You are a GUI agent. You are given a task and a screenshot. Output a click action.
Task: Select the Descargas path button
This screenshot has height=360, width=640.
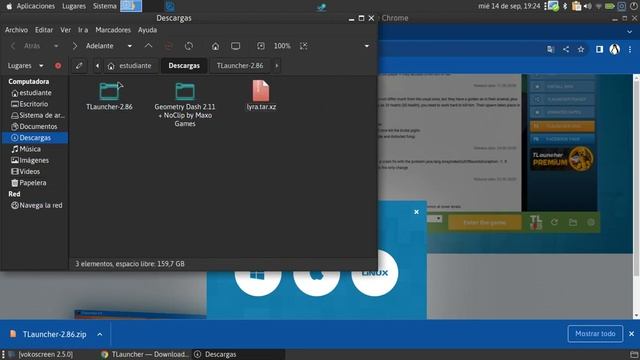(184, 66)
